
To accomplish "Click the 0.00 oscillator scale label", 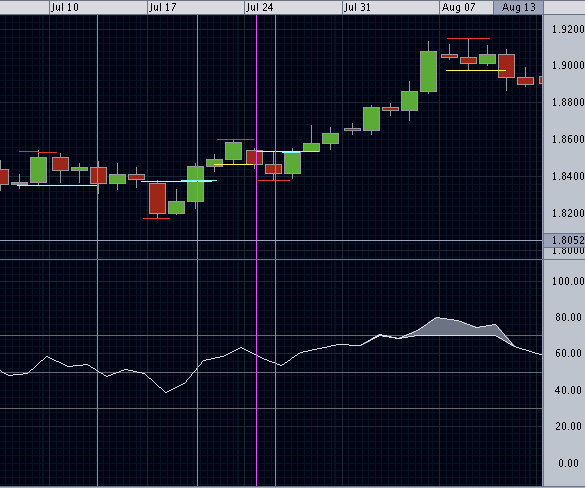I will coord(568,463).
